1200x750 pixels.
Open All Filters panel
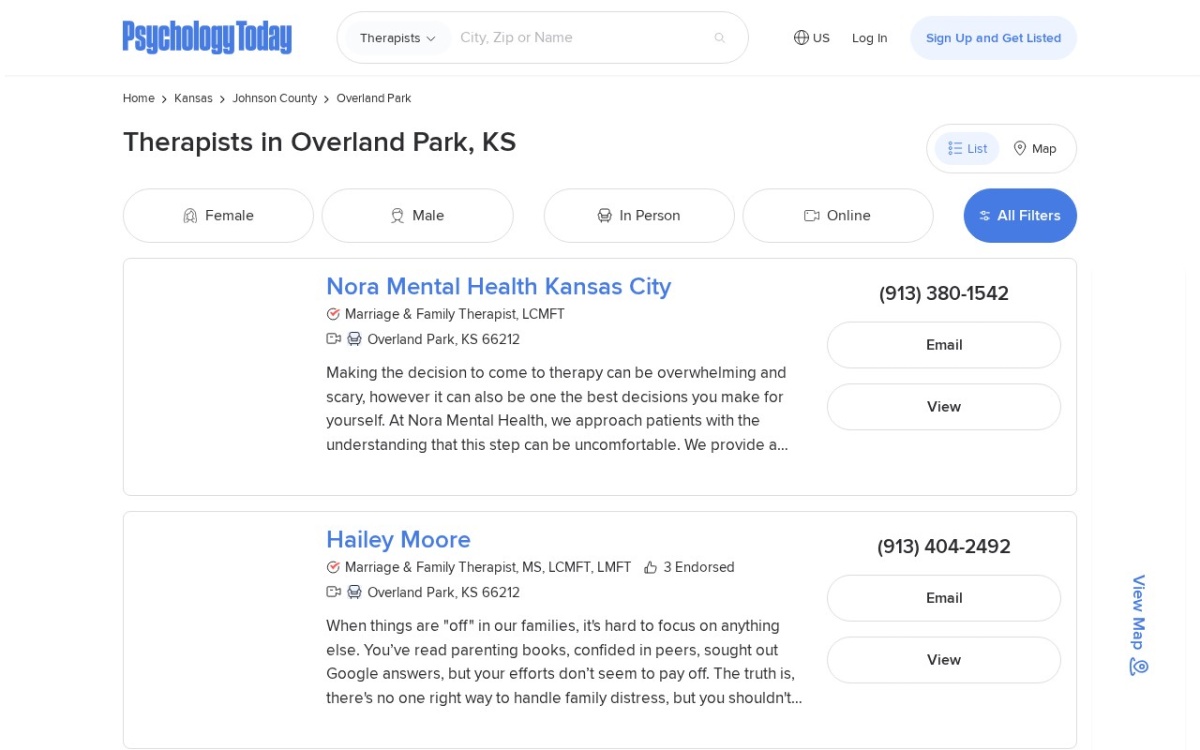coord(1020,215)
